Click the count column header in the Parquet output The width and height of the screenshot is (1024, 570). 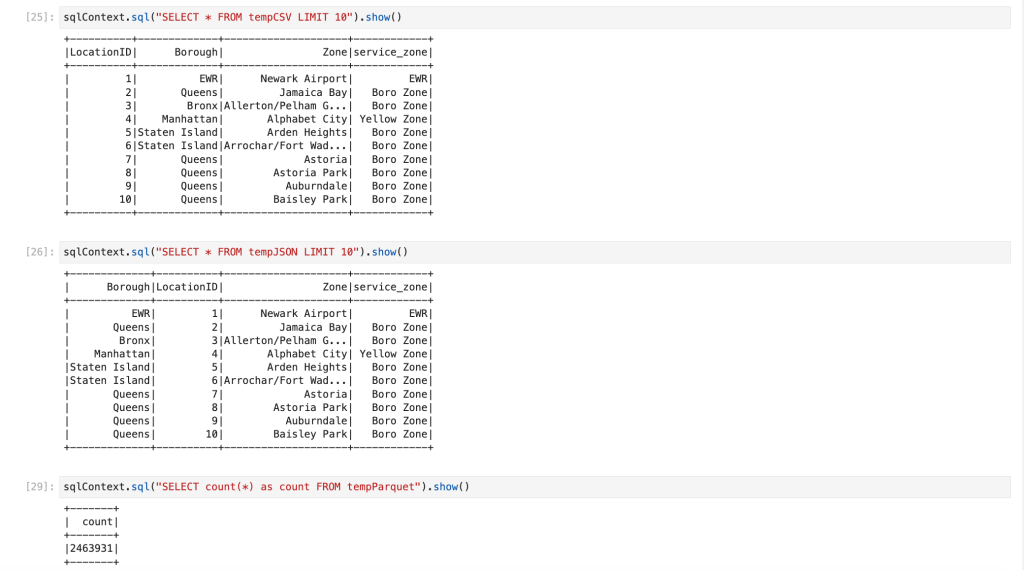tap(97, 522)
